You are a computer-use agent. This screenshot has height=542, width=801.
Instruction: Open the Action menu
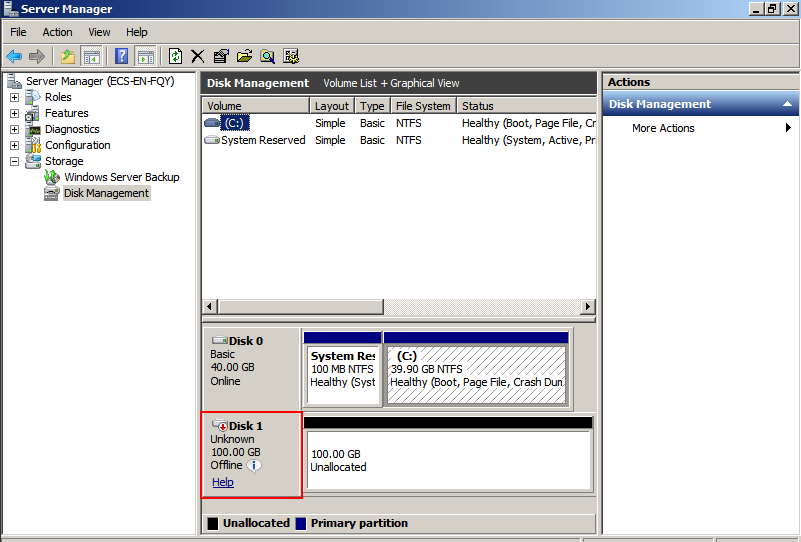[57, 32]
